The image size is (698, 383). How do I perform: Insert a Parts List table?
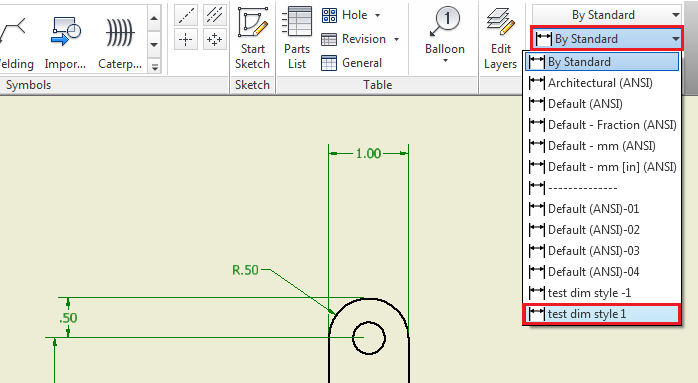click(297, 39)
